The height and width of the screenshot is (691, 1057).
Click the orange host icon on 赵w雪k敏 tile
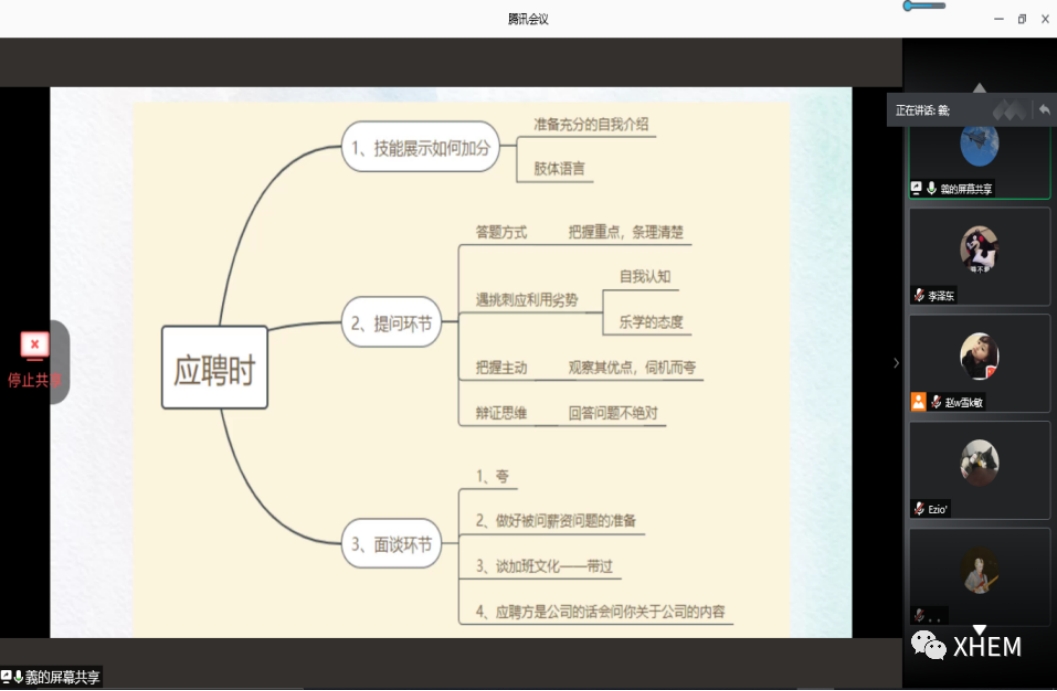(x=918, y=402)
